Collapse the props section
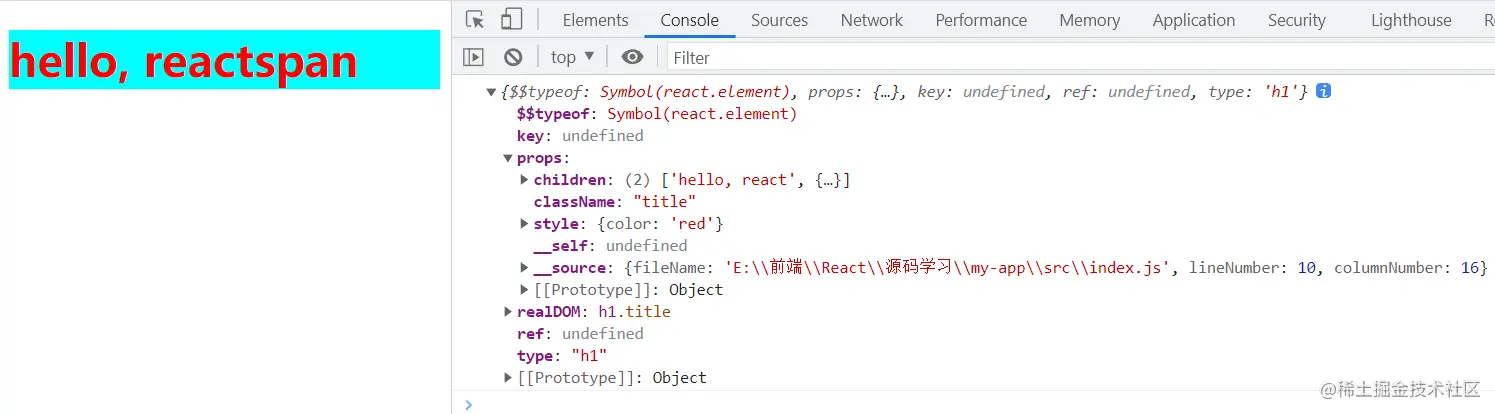Screen dimensions: 1495x414 (508, 158)
